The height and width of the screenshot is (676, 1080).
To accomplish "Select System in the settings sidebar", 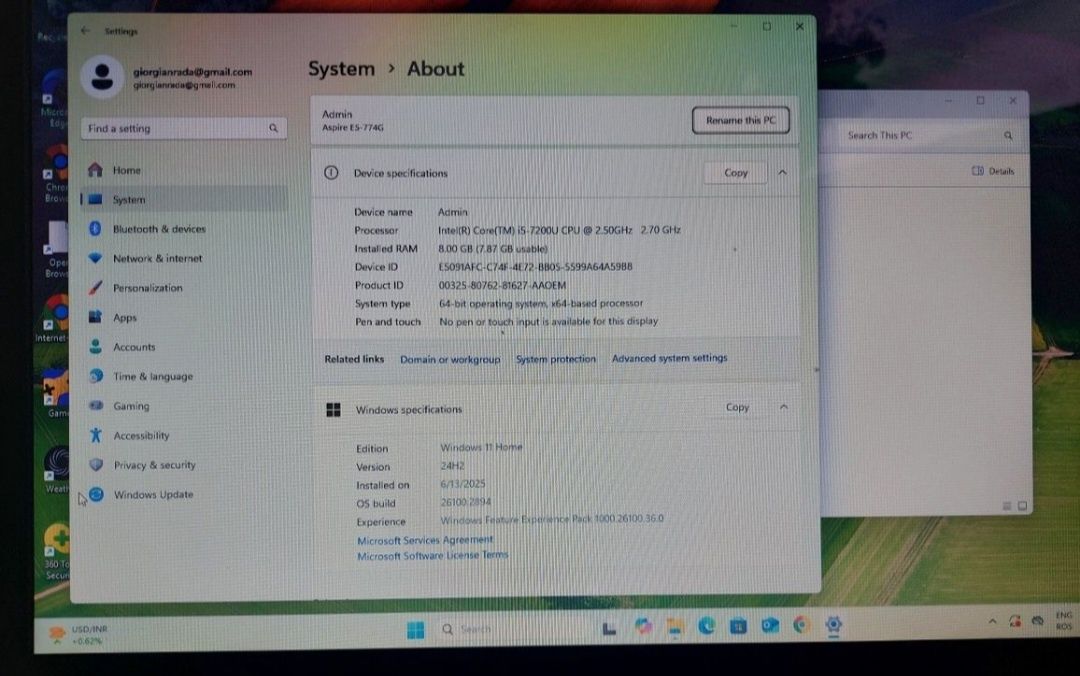I will (x=185, y=199).
